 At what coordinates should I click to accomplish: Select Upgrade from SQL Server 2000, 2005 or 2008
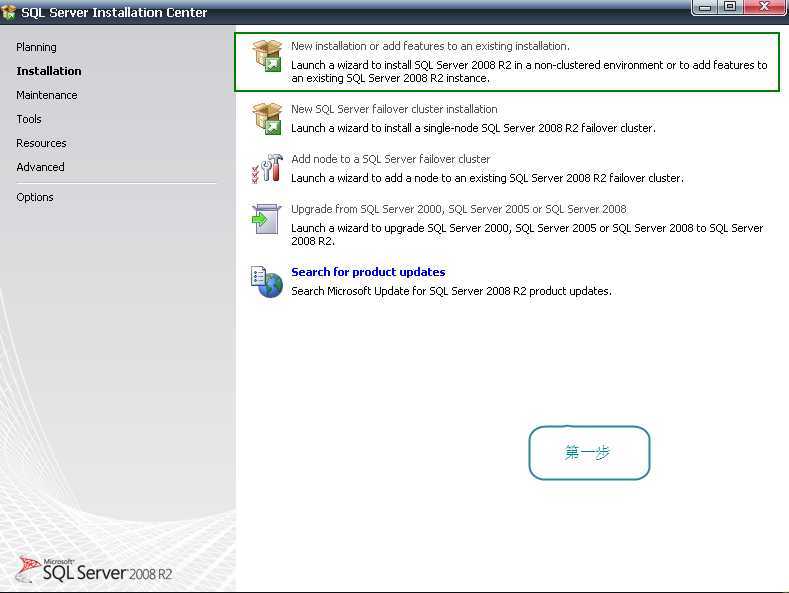tap(459, 209)
